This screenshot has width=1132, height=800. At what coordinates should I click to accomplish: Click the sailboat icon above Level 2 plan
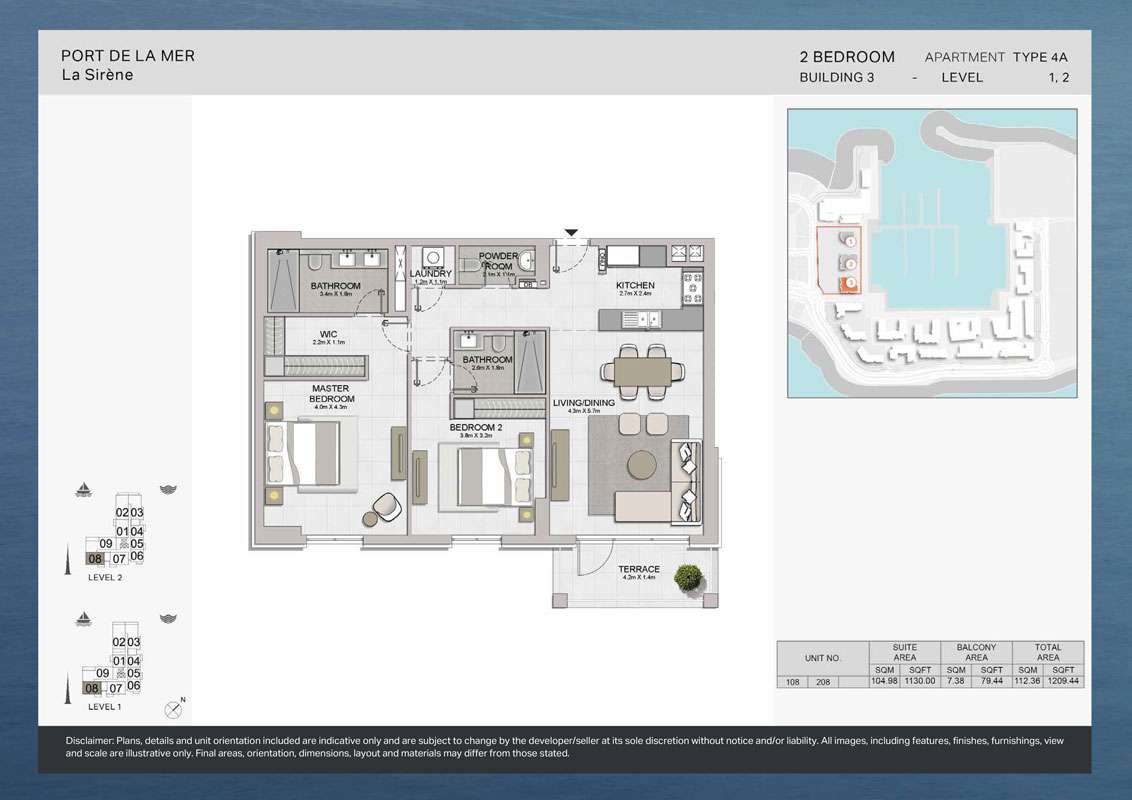[x=85, y=490]
